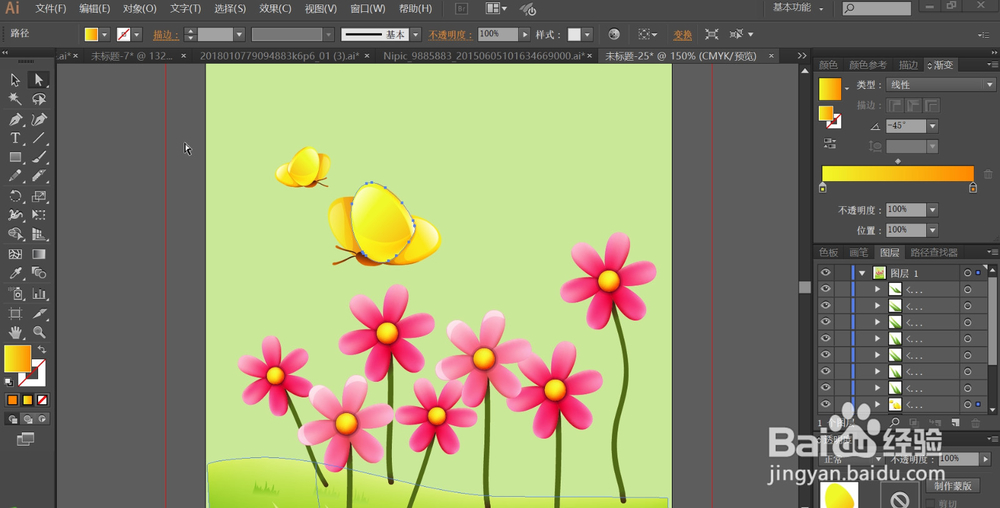
Task: Switch to the 路径查找器 panel tab
Action: (936, 253)
